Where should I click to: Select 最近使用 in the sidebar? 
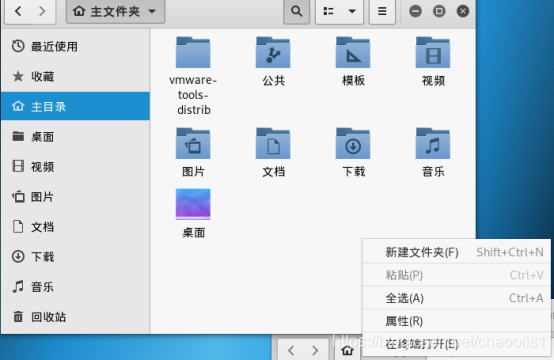pyautogui.click(x=75, y=46)
